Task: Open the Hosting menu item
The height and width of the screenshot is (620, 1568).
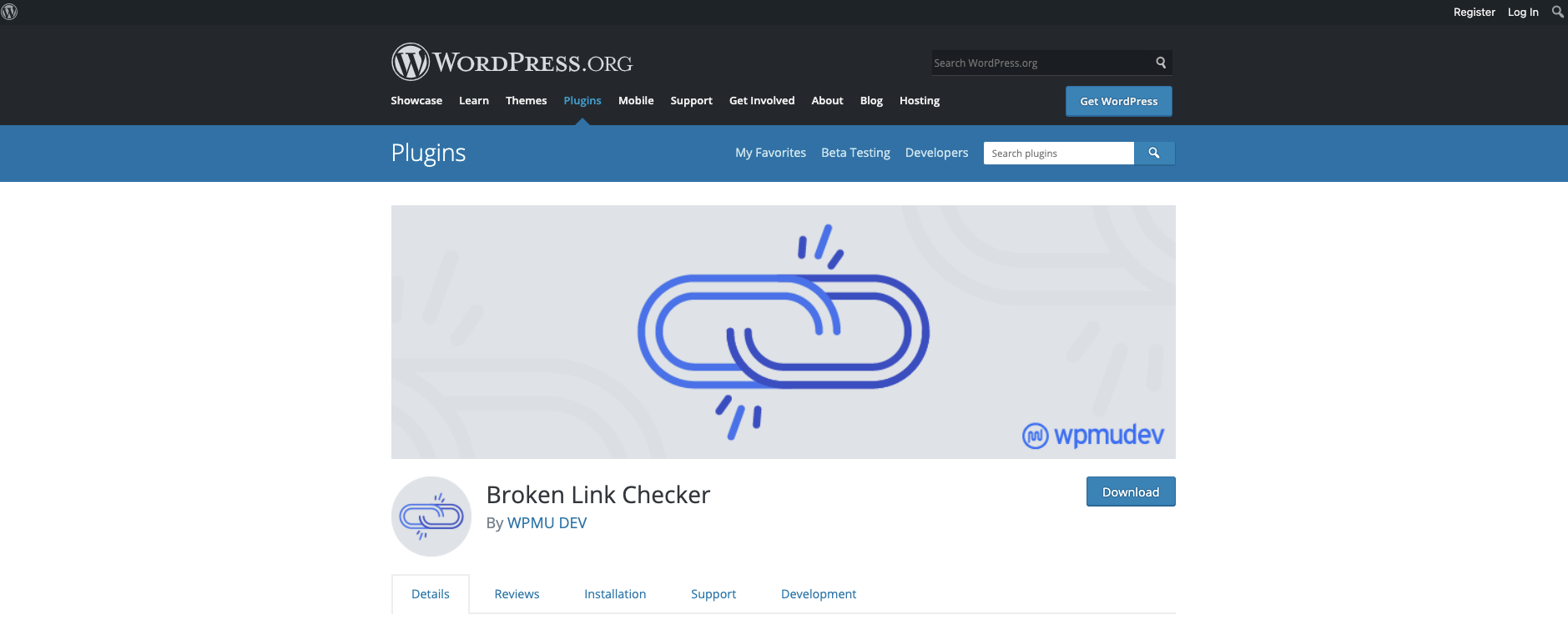Action: pos(920,100)
